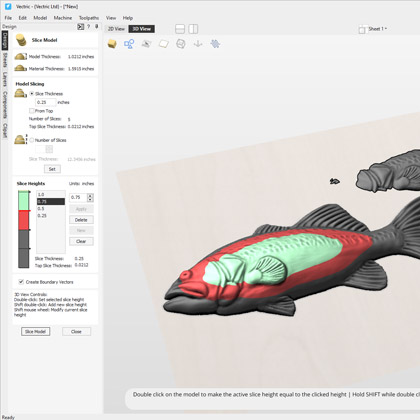Click the flat material plane view icon

[164, 44]
